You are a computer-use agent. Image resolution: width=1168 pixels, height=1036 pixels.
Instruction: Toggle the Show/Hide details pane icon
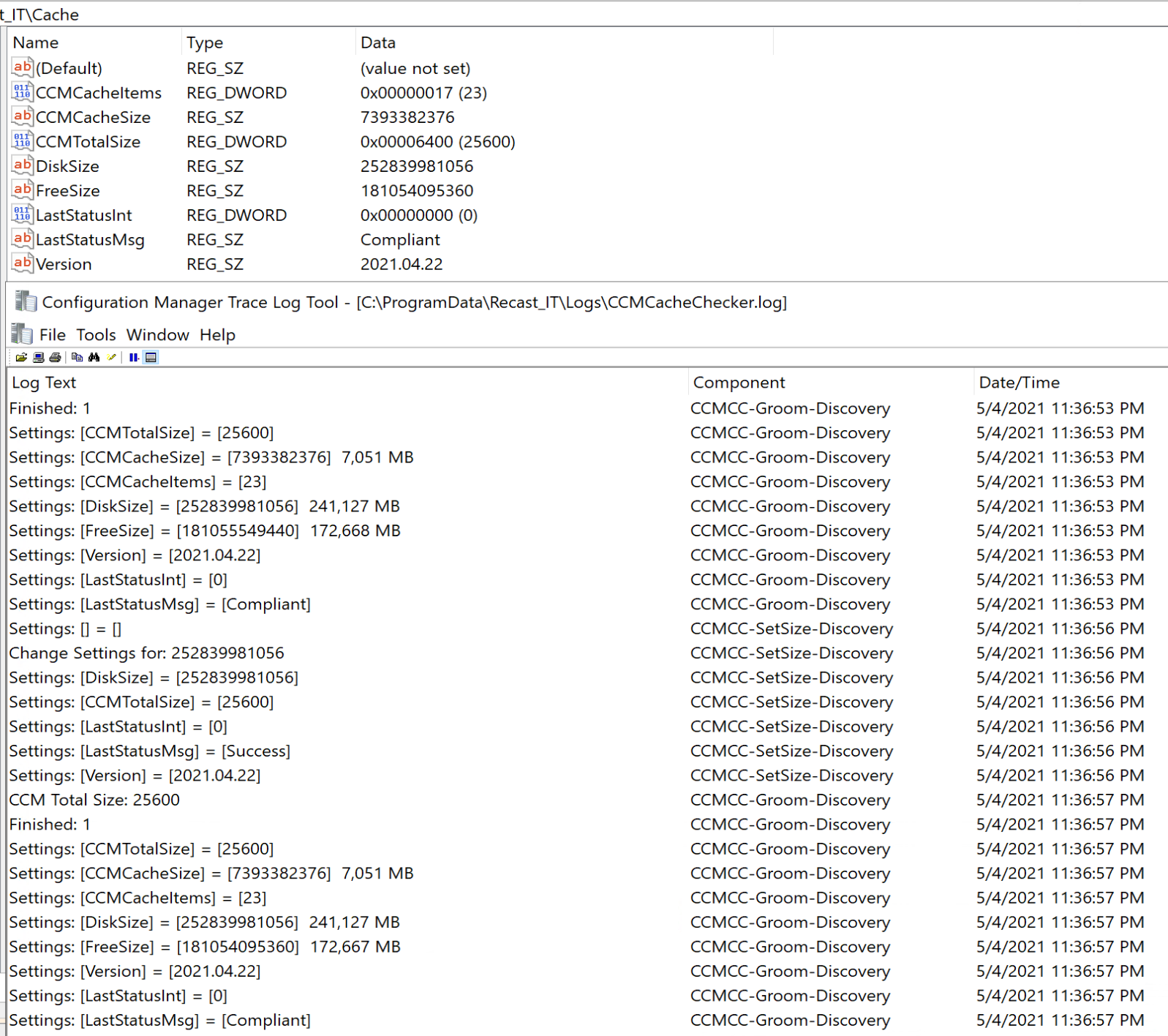[151, 357]
